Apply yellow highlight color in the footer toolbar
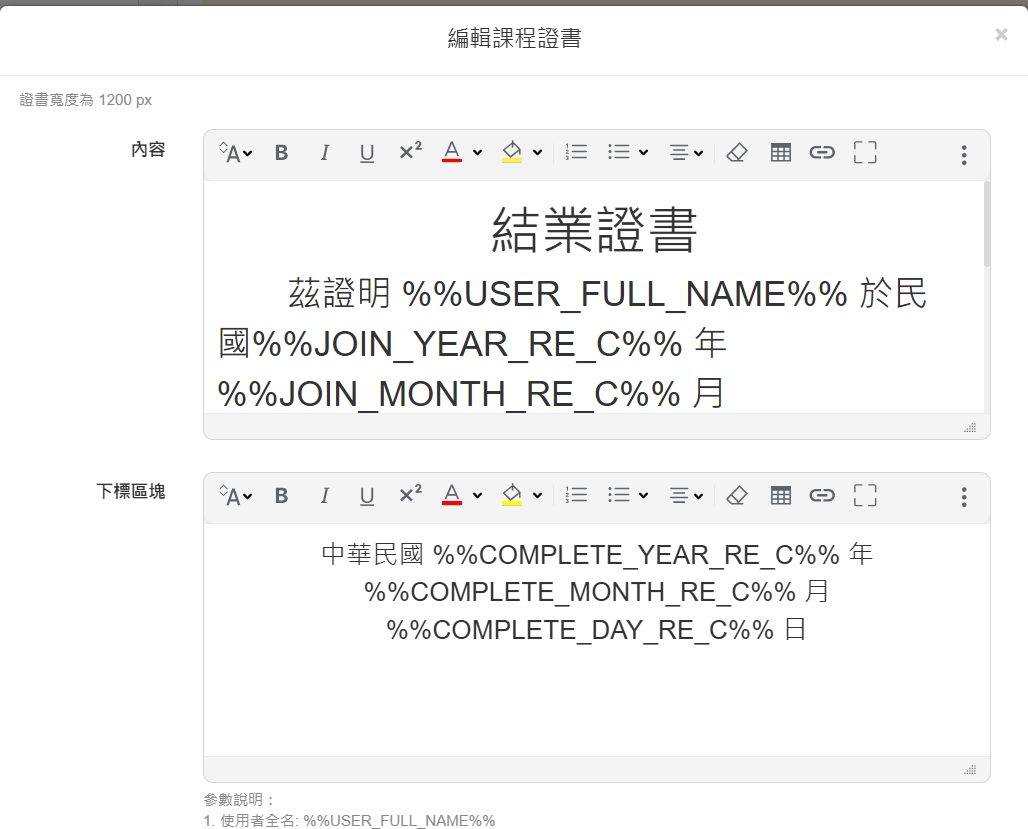This screenshot has width=1028, height=829. tap(514, 495)
